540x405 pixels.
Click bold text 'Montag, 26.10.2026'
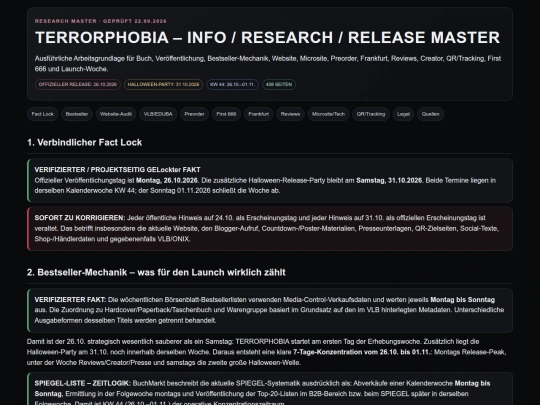point(167,180)
